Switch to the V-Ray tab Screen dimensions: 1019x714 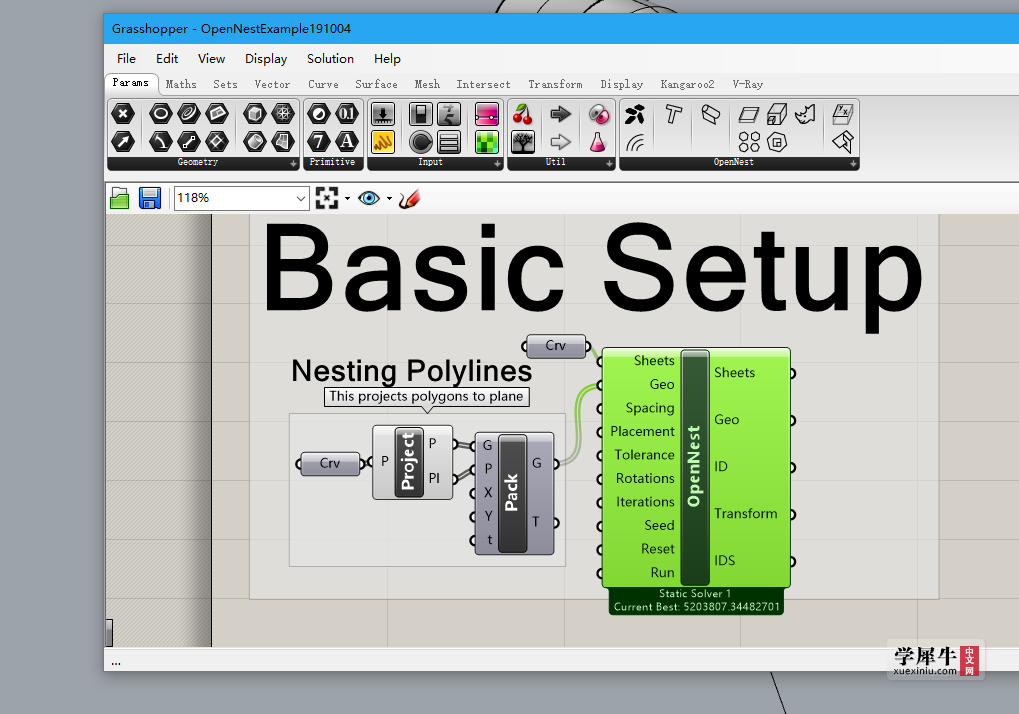(x=747, y=84)
